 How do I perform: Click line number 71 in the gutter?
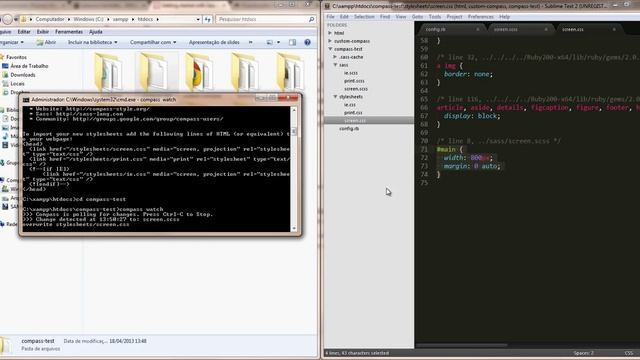click(x=424, y=149)
